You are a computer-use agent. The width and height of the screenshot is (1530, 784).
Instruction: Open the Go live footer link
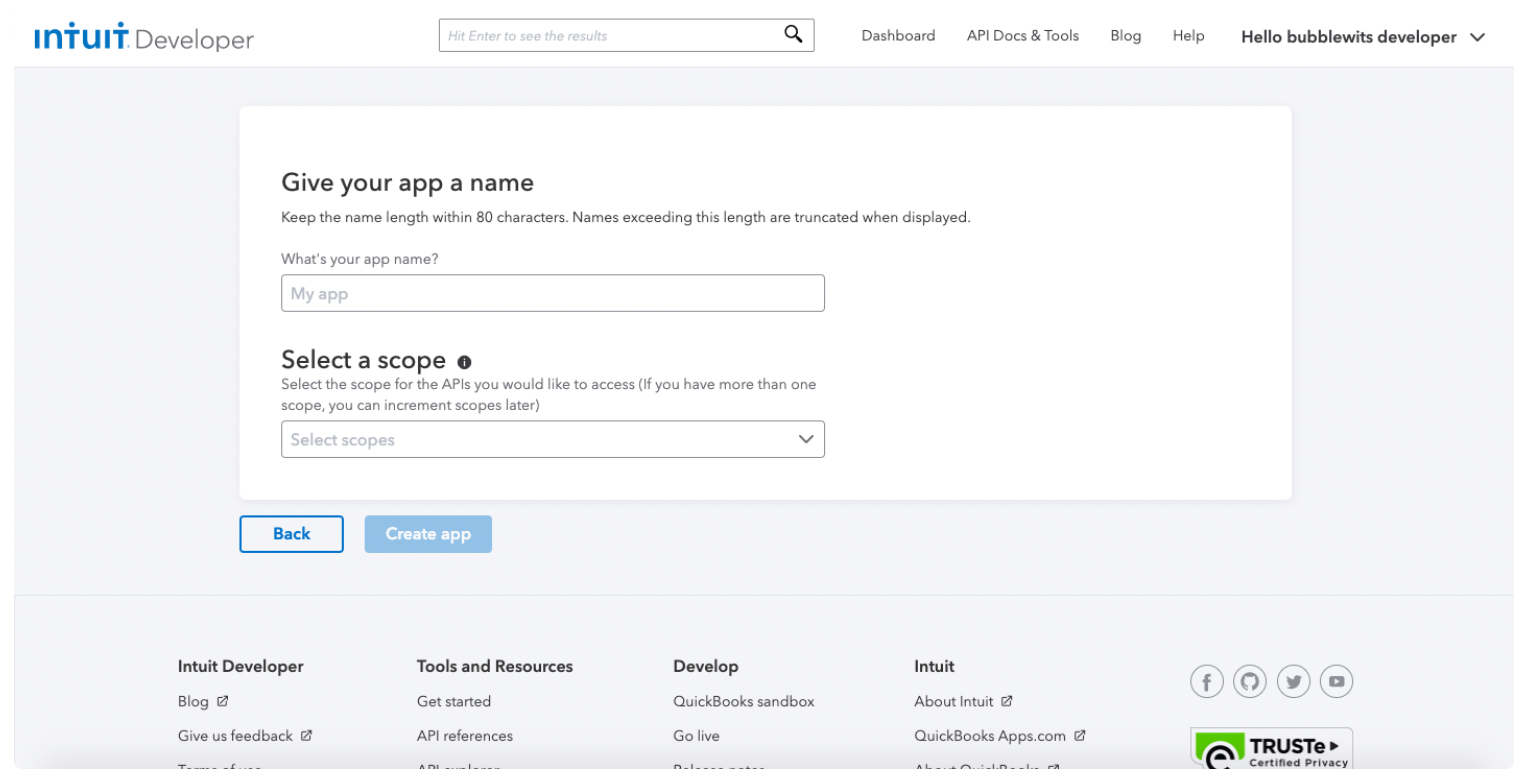coord(696,736)
